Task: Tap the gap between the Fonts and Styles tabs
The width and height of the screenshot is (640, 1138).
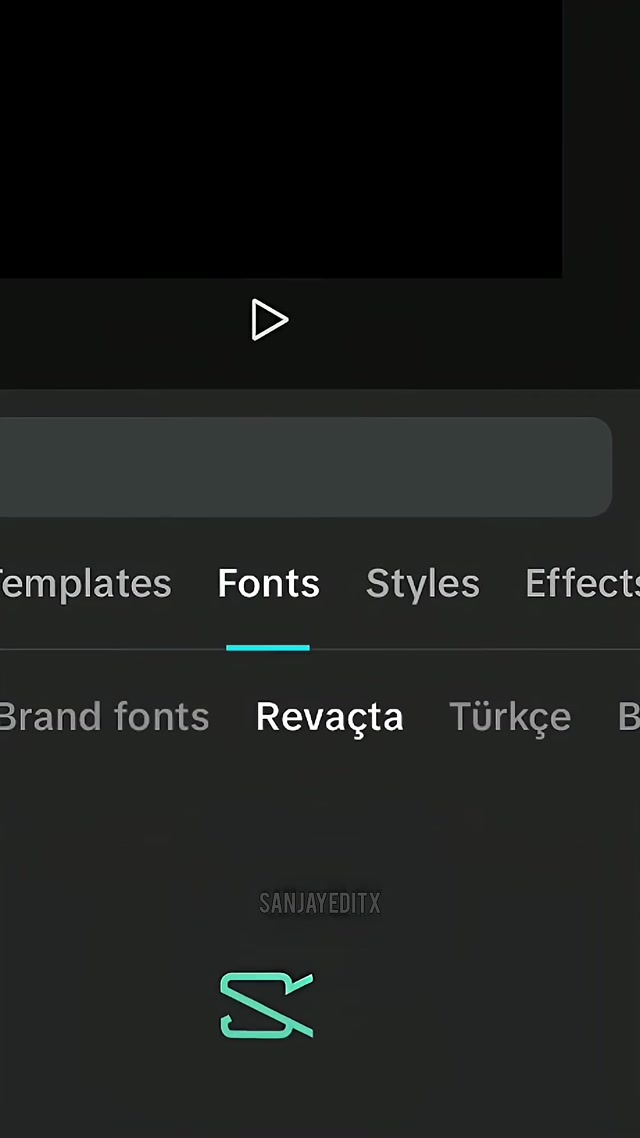Action: click(x=343, y=584)
